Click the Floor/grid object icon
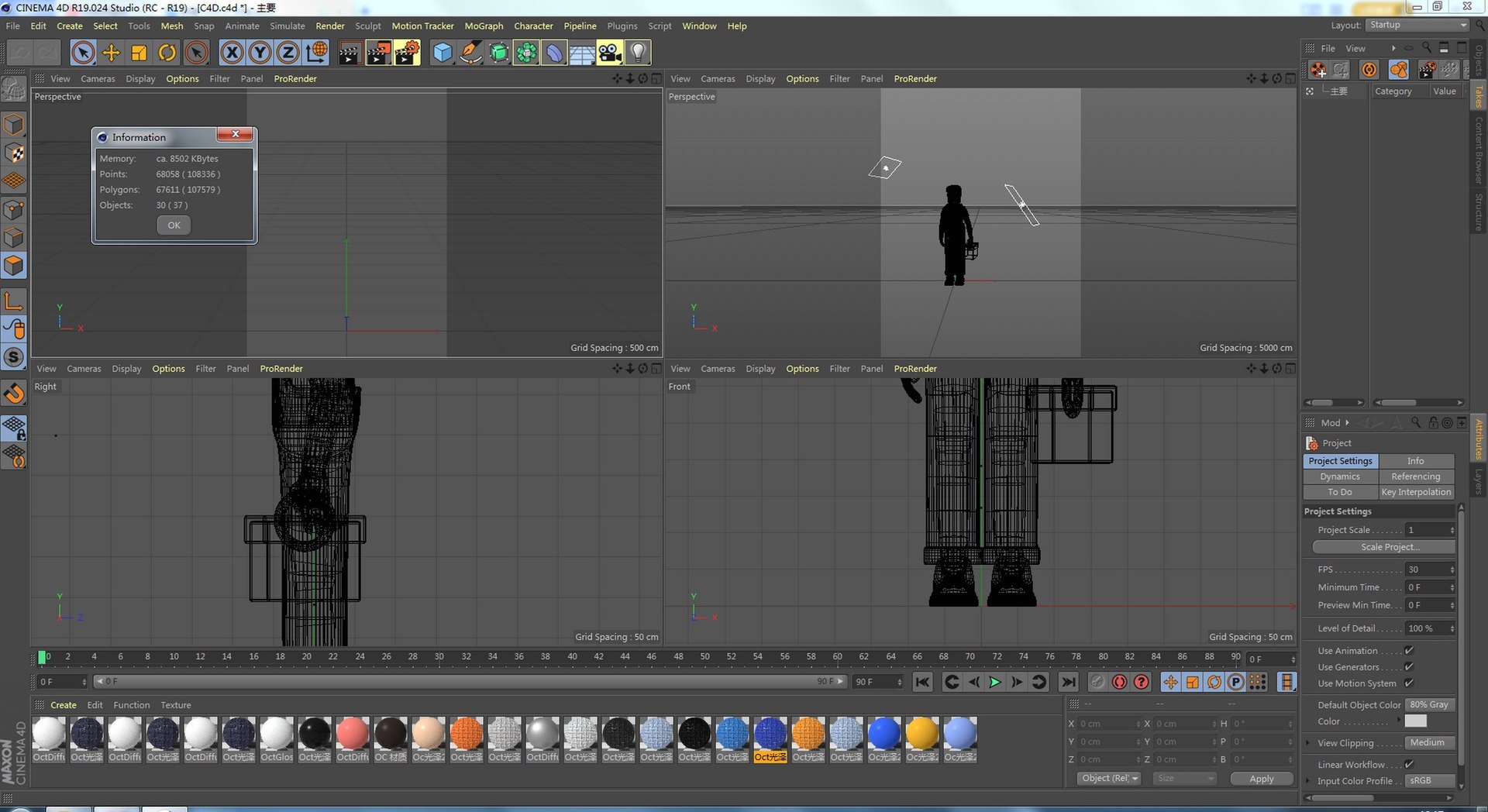The width and height of the screenshot is (1488, 812). [x=582, y=53]
